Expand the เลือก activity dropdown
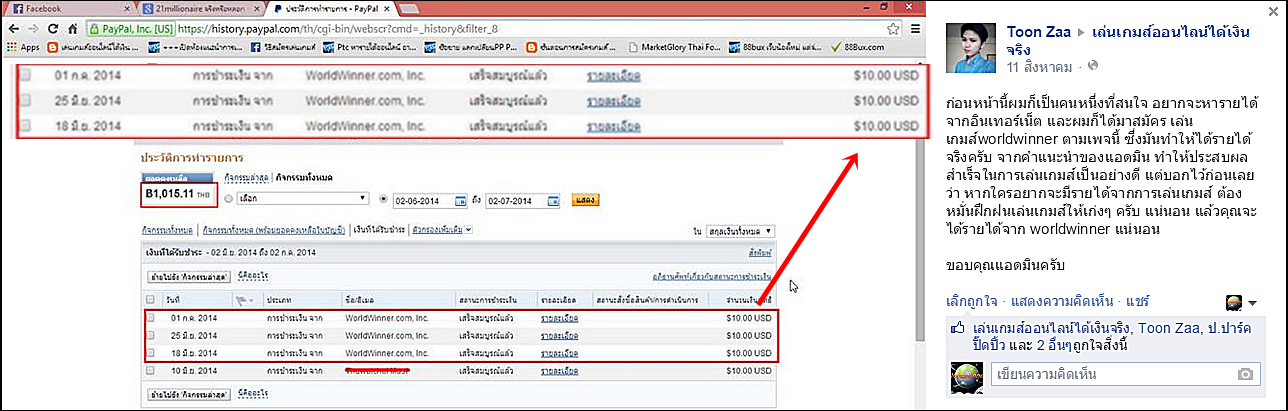The image size is (1288, 411). tap(303, 199)
